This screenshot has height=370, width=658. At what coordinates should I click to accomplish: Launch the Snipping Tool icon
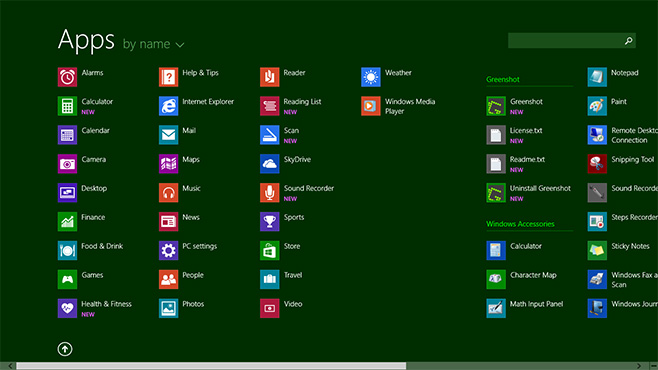point(597,164)
